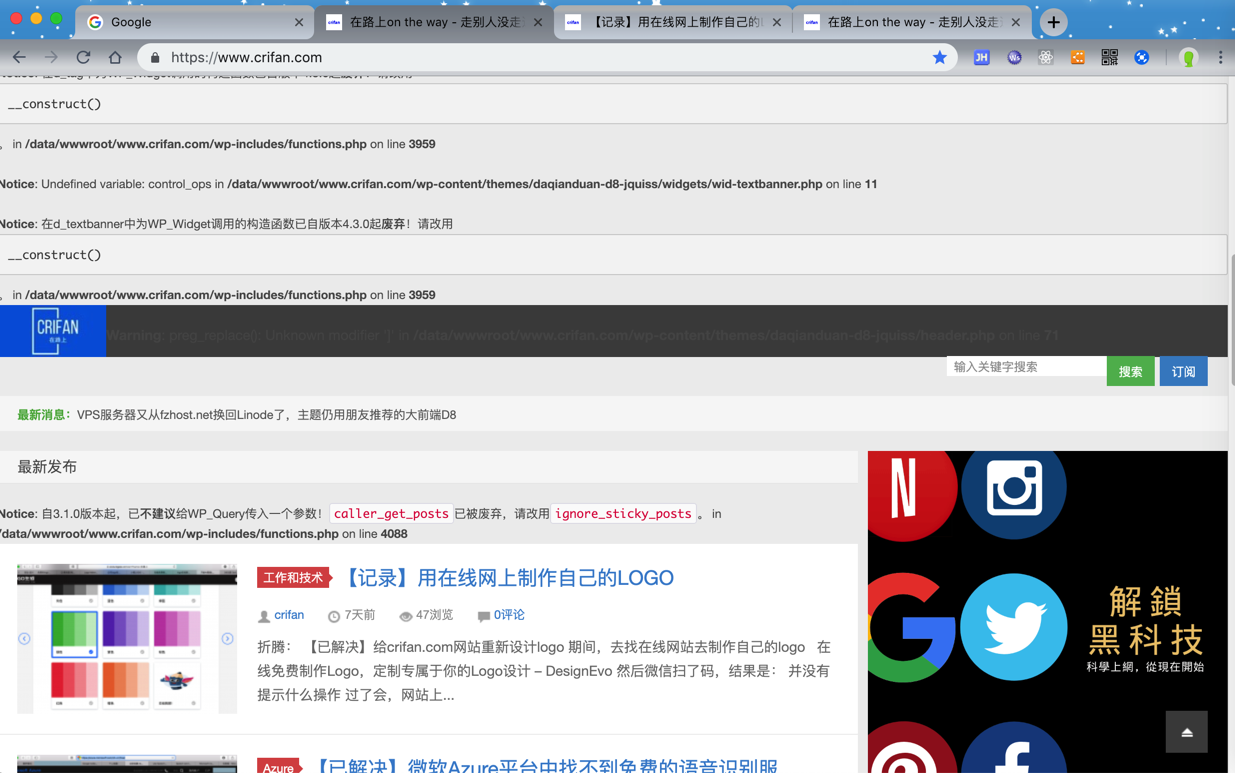Open the JH browser extension
This screenshot has height=773, width=1235.
[x=981, y=58]
